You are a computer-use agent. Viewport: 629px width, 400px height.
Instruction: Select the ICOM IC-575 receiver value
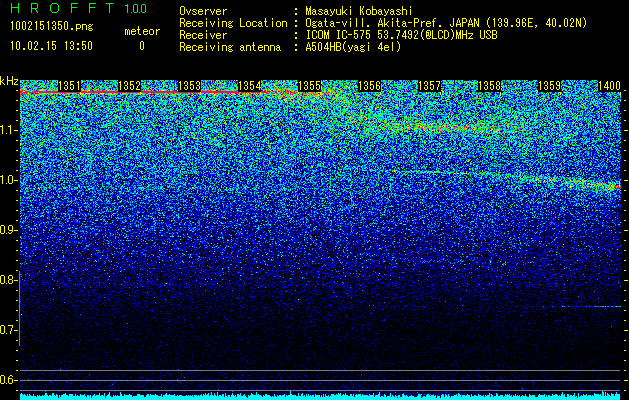(401, 35)
